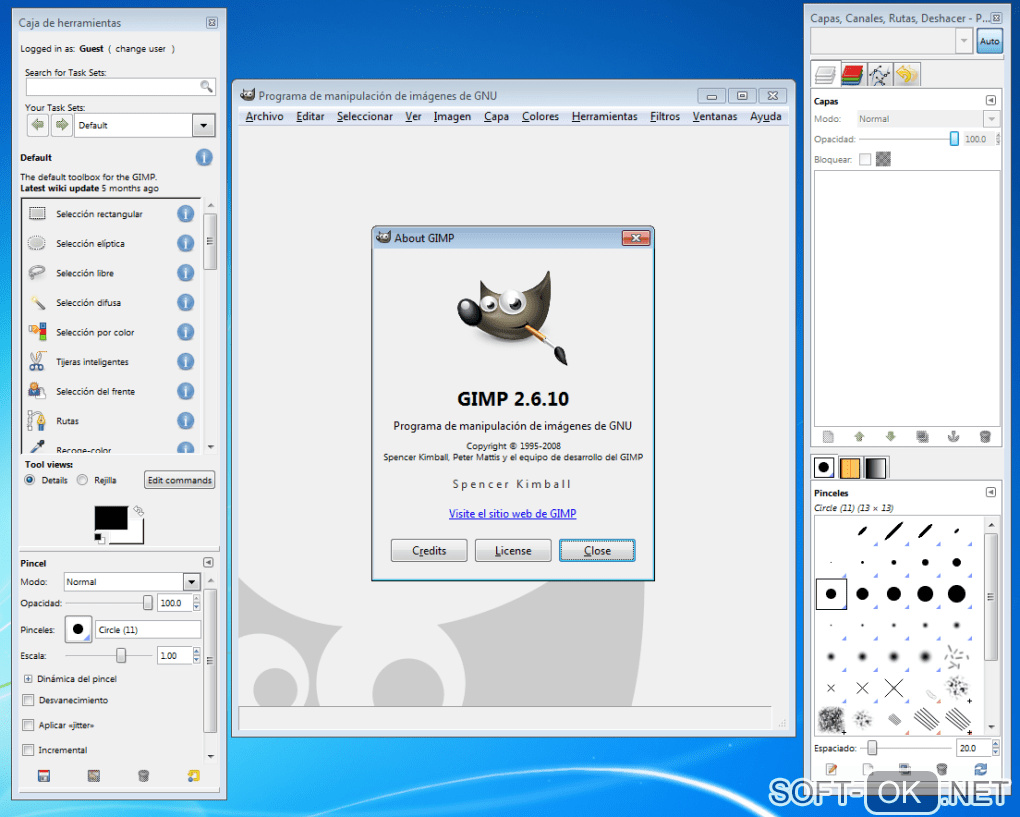Switch to the Channels tab icon
This screenshot has height=817, width=1020.
click(x=852, y=75)
